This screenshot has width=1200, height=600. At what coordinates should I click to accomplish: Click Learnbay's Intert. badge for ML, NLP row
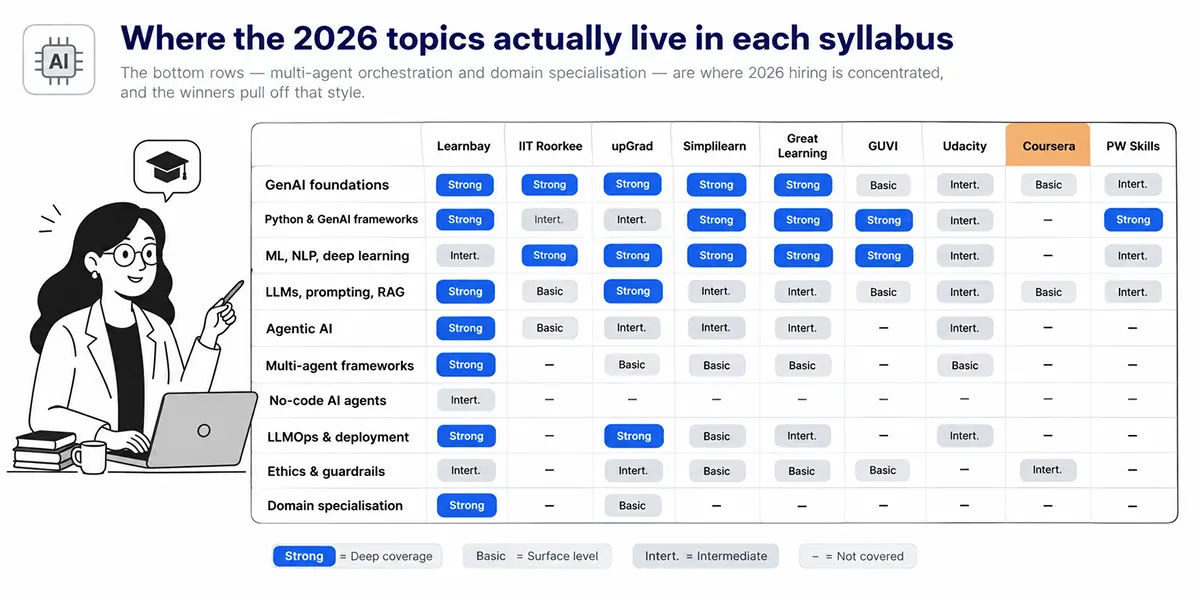pyautogui.click(x=465, y=256)
